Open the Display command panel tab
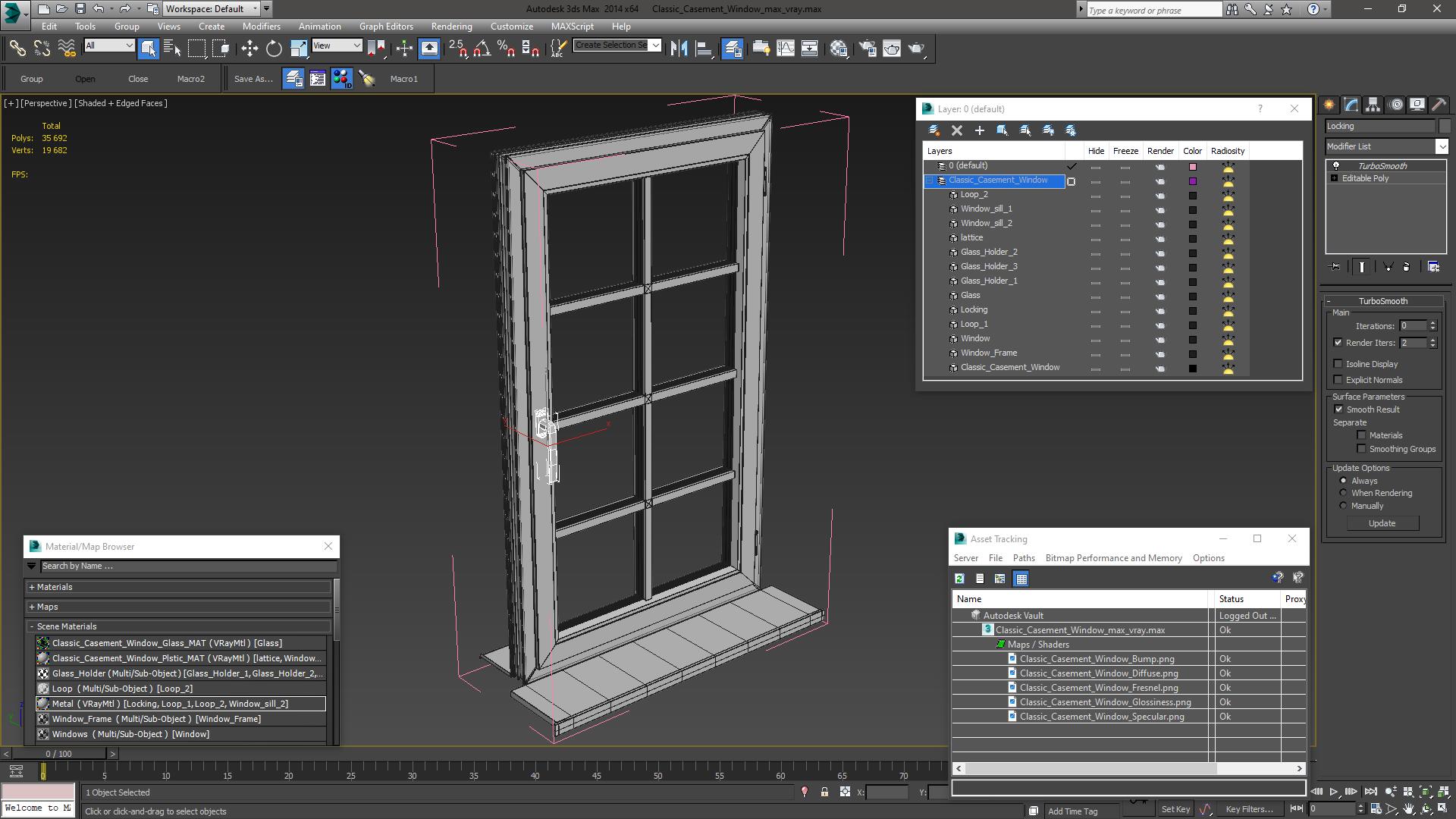 point(1417,105)
